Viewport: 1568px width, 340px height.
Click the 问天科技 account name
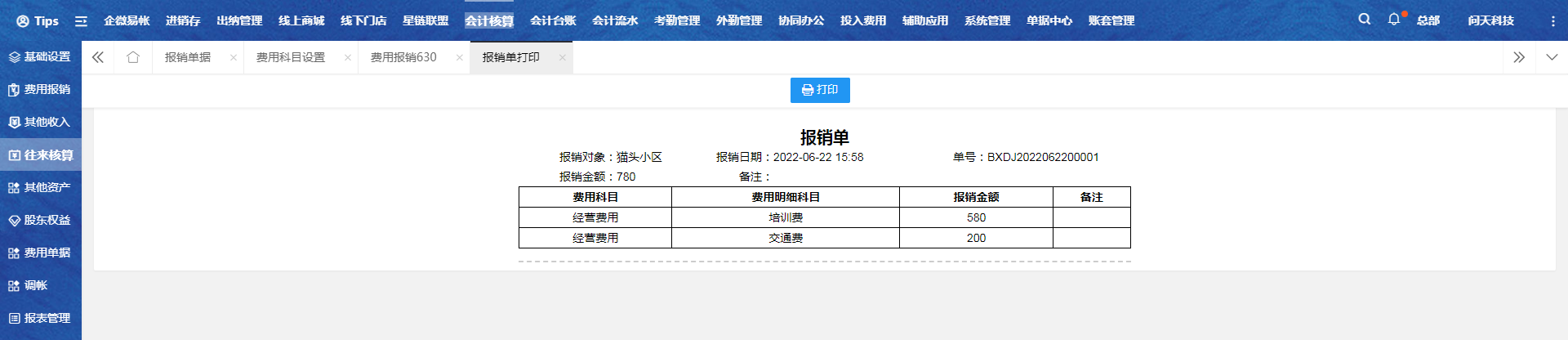click(1490, 21)
